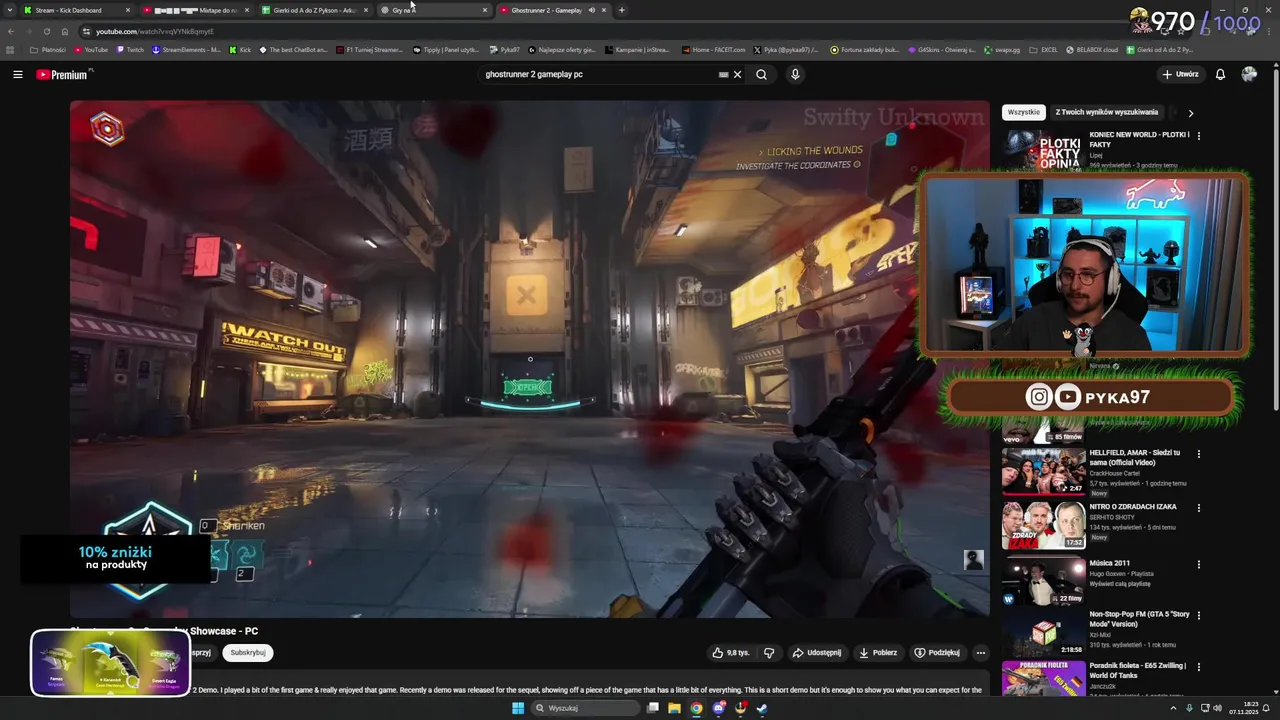Open Steam from taskbar
This screenshot has height=720, width=1280.
pos(762,708)
